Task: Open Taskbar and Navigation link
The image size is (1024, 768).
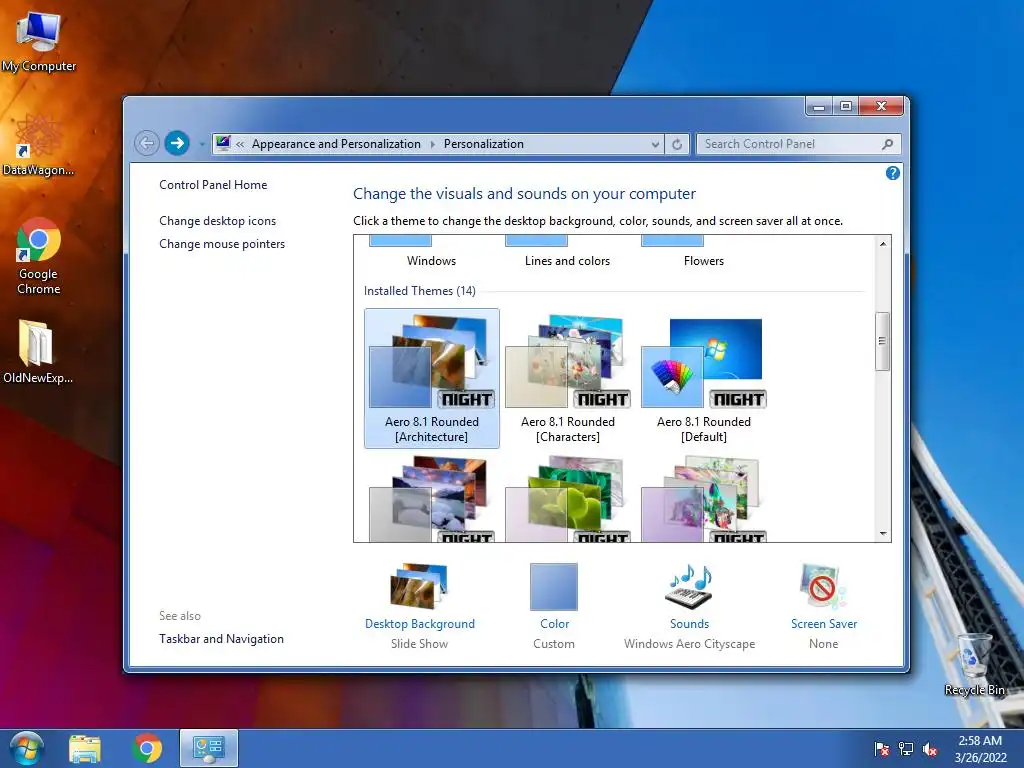Action: (221, 639)
